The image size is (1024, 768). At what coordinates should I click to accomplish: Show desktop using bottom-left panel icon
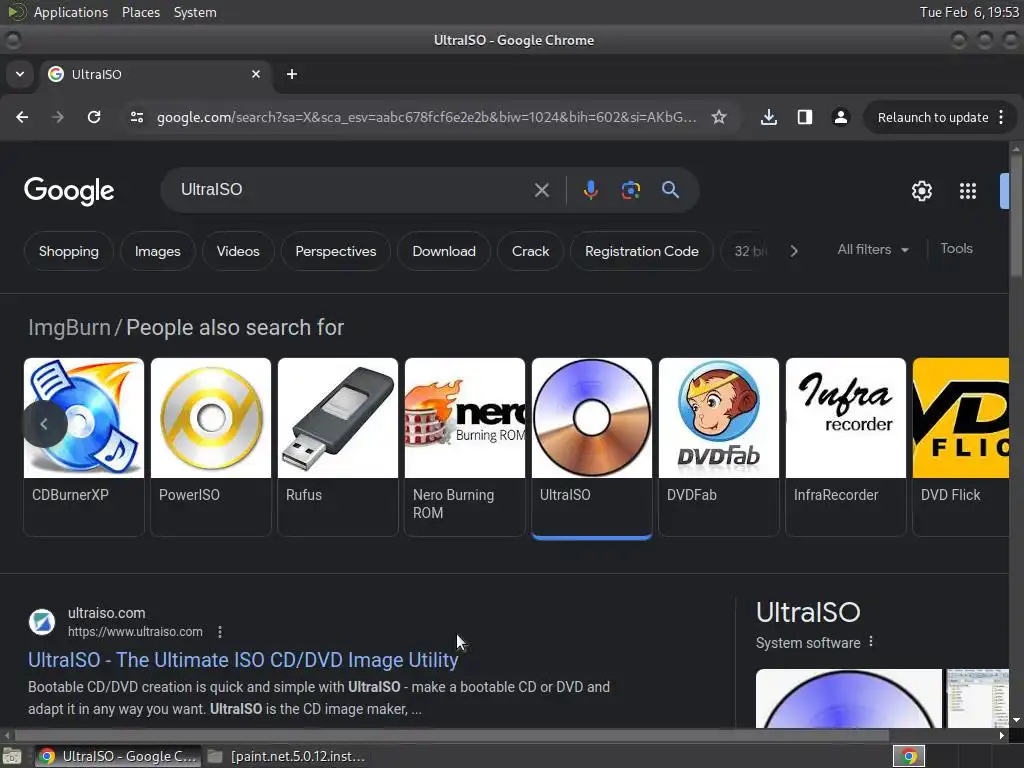(12, 756)
